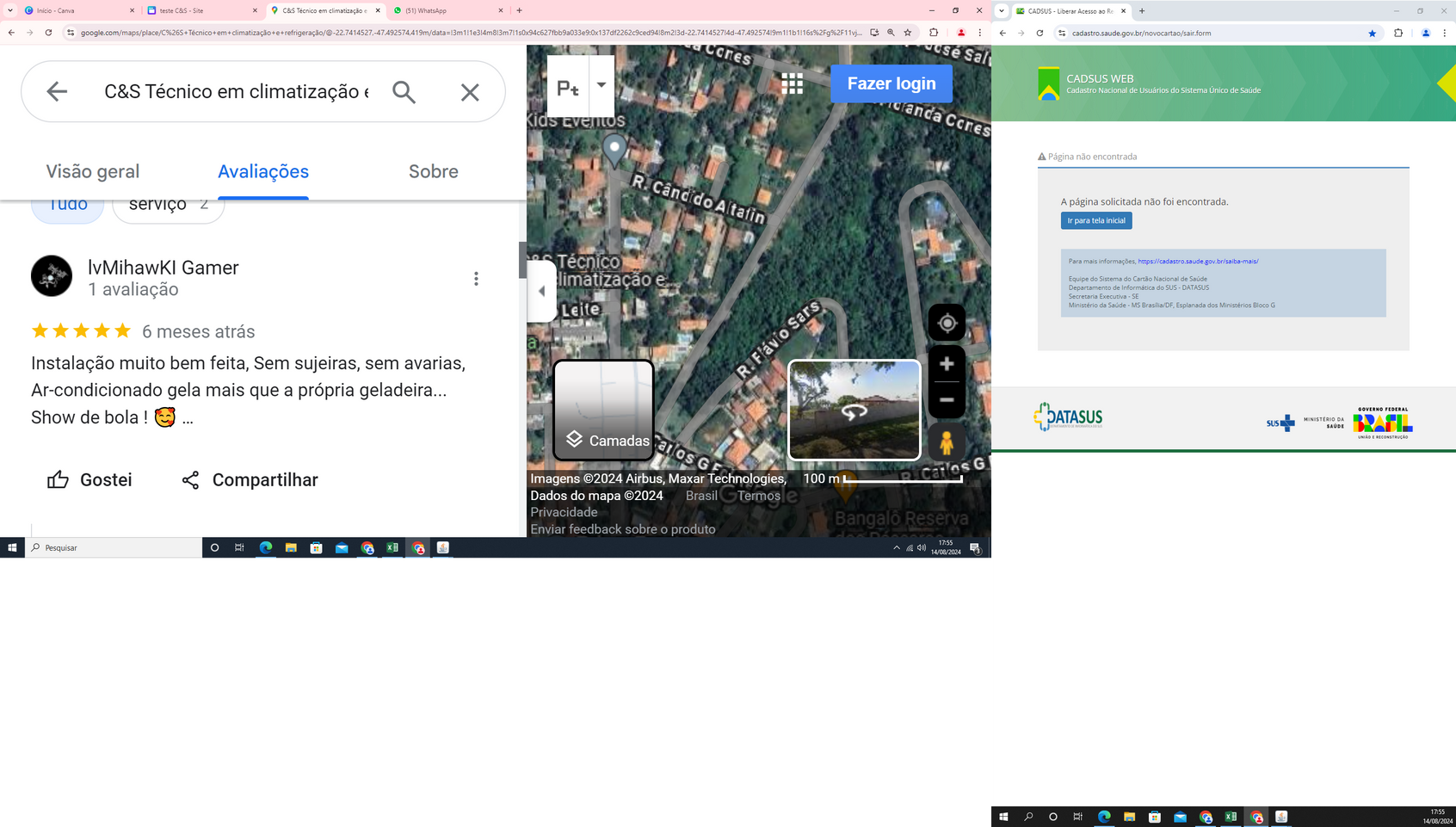The image size is (1456, 827).
Task: Open the review's three-dot options menu
Action: point(476,278)
